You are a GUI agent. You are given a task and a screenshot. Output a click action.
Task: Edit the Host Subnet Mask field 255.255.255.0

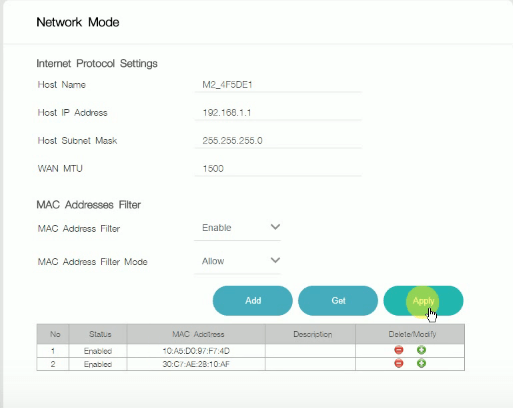tap(278, 141)
